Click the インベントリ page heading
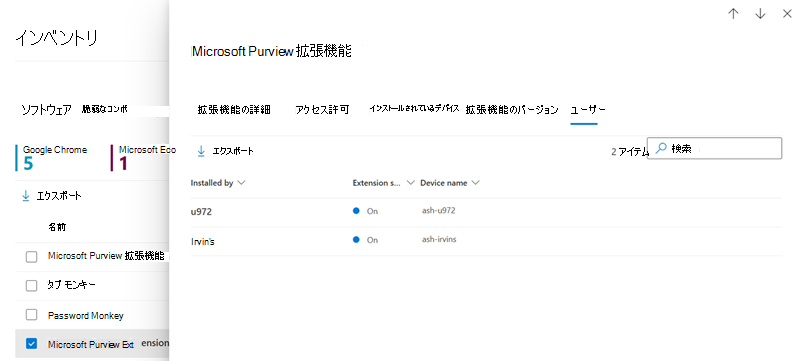 56,38
